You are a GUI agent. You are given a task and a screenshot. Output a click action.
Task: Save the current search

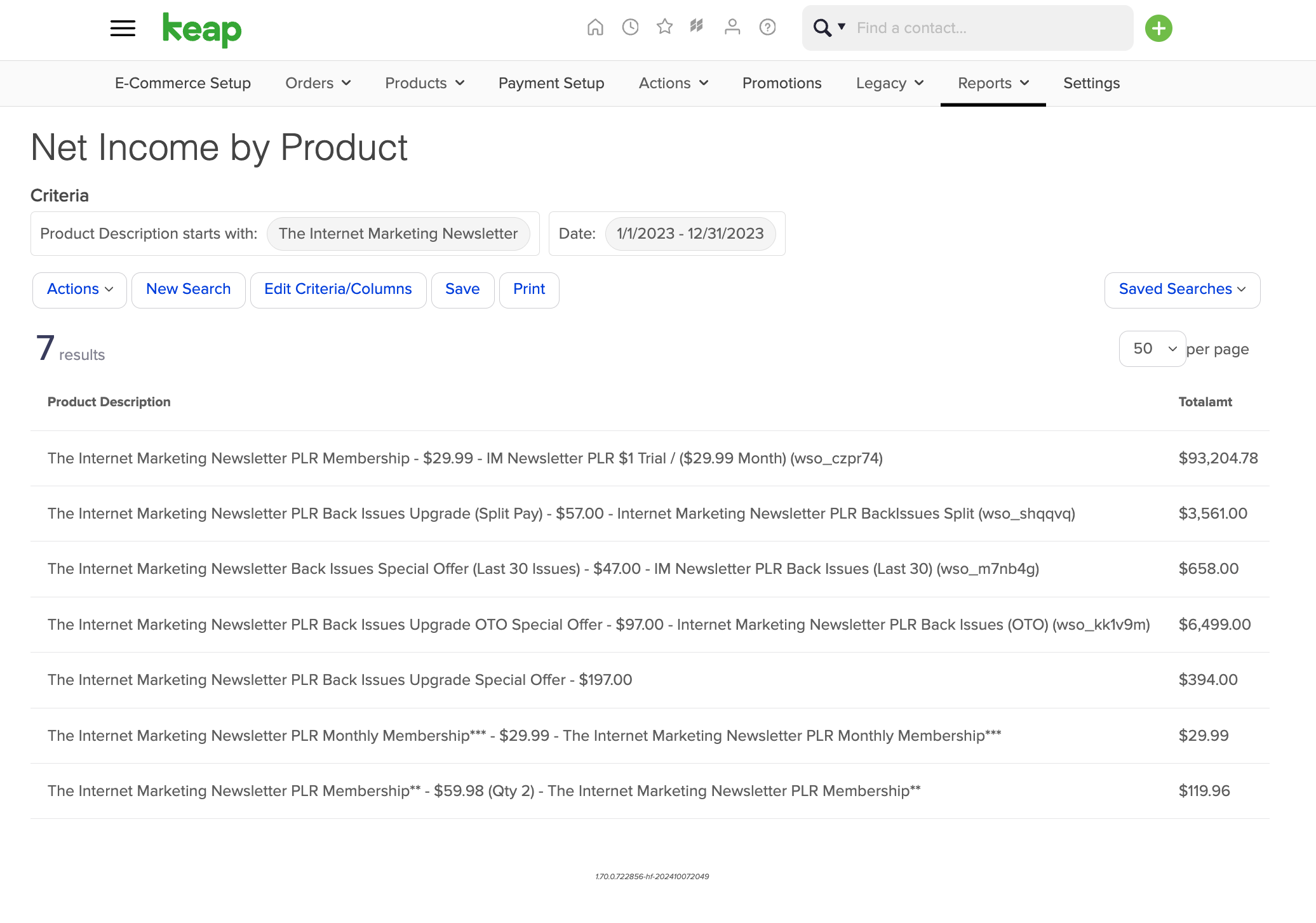(x=463, y=290)
